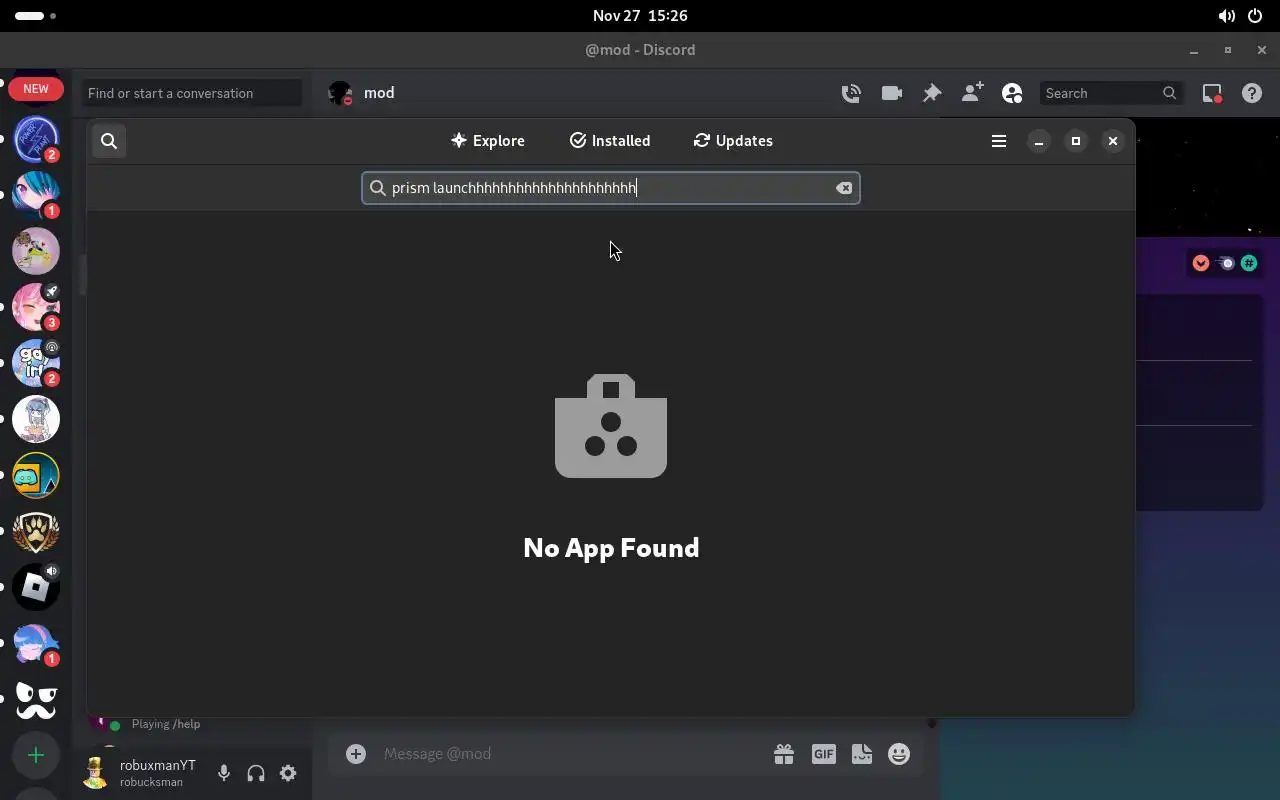
Task: Open the clock Nov 27 15:26 calendar
Action: [x=640, y=16]
